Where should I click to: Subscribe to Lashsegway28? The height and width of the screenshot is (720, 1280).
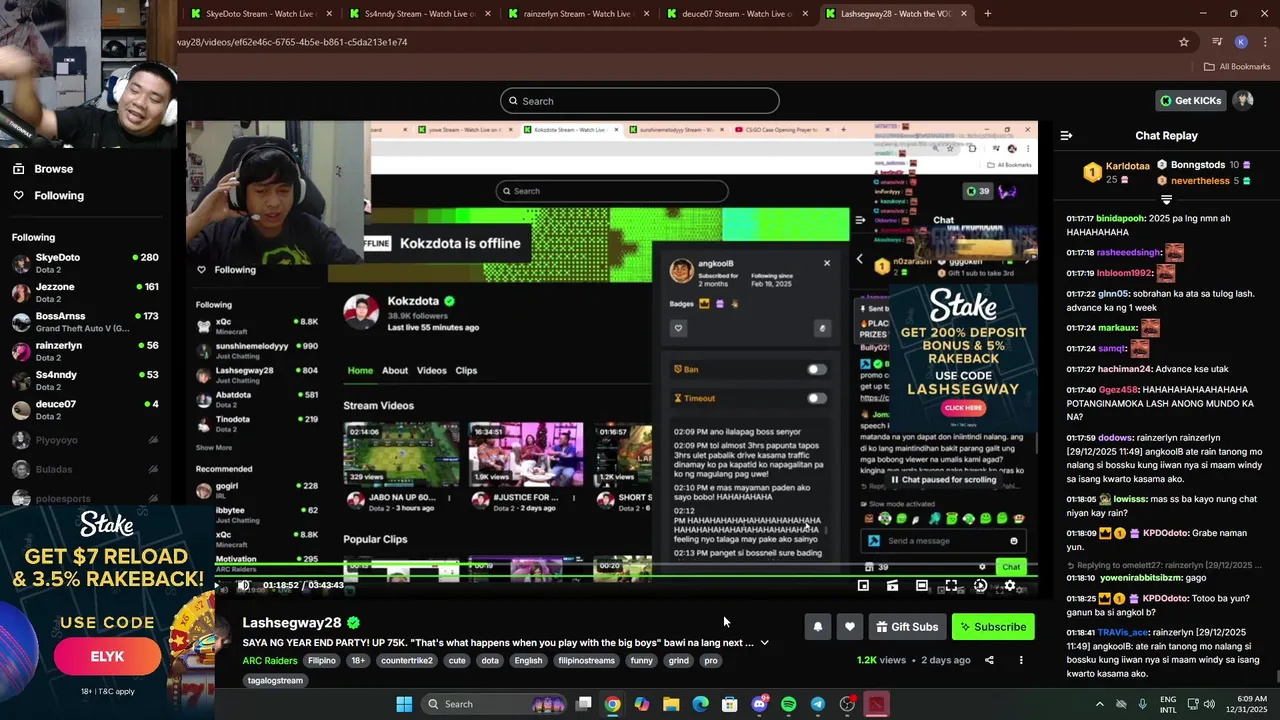pos(993,627)
